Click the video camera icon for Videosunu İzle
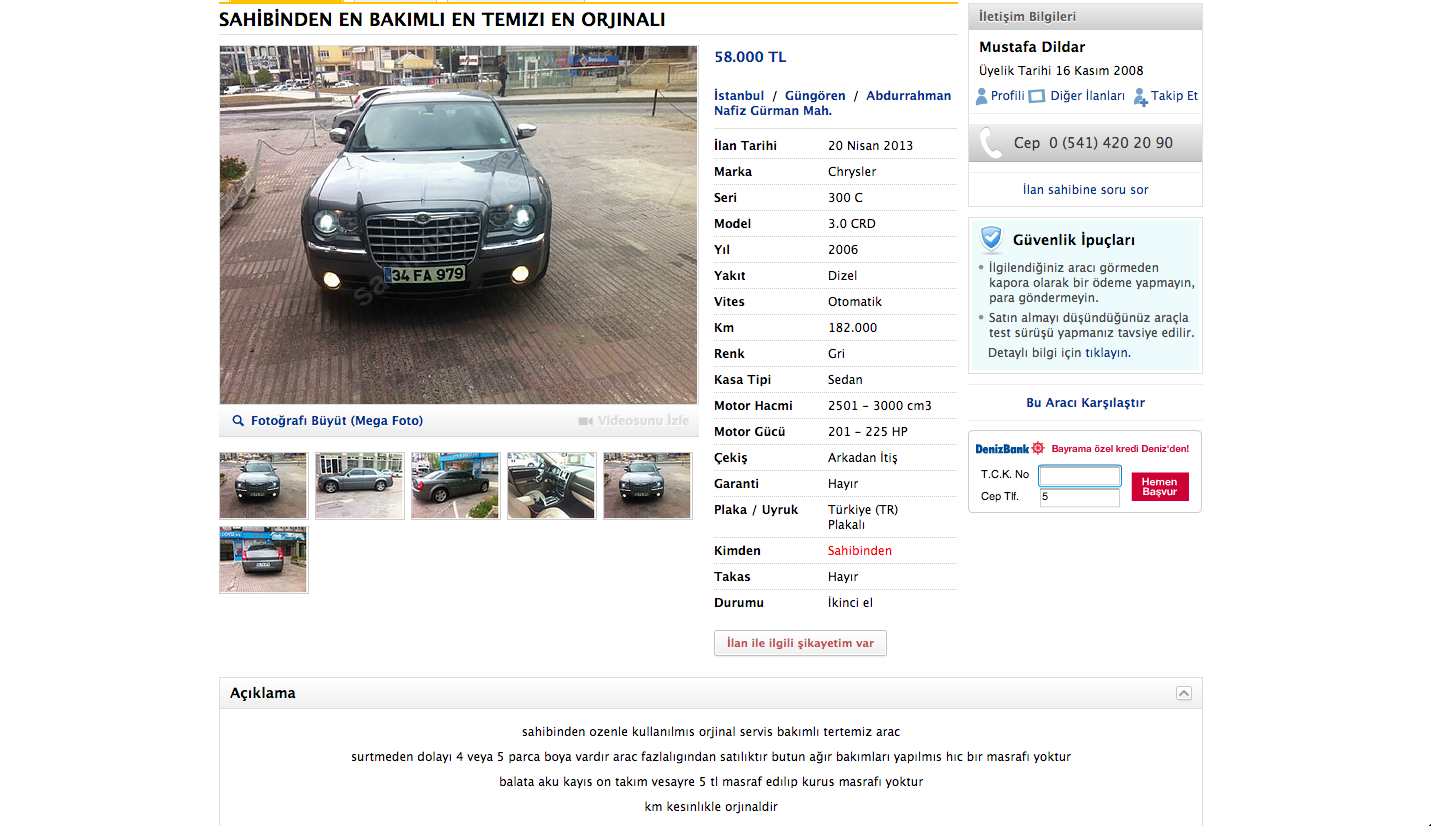The width and height of the screenshot is (1431, 826). click(586, 421)
